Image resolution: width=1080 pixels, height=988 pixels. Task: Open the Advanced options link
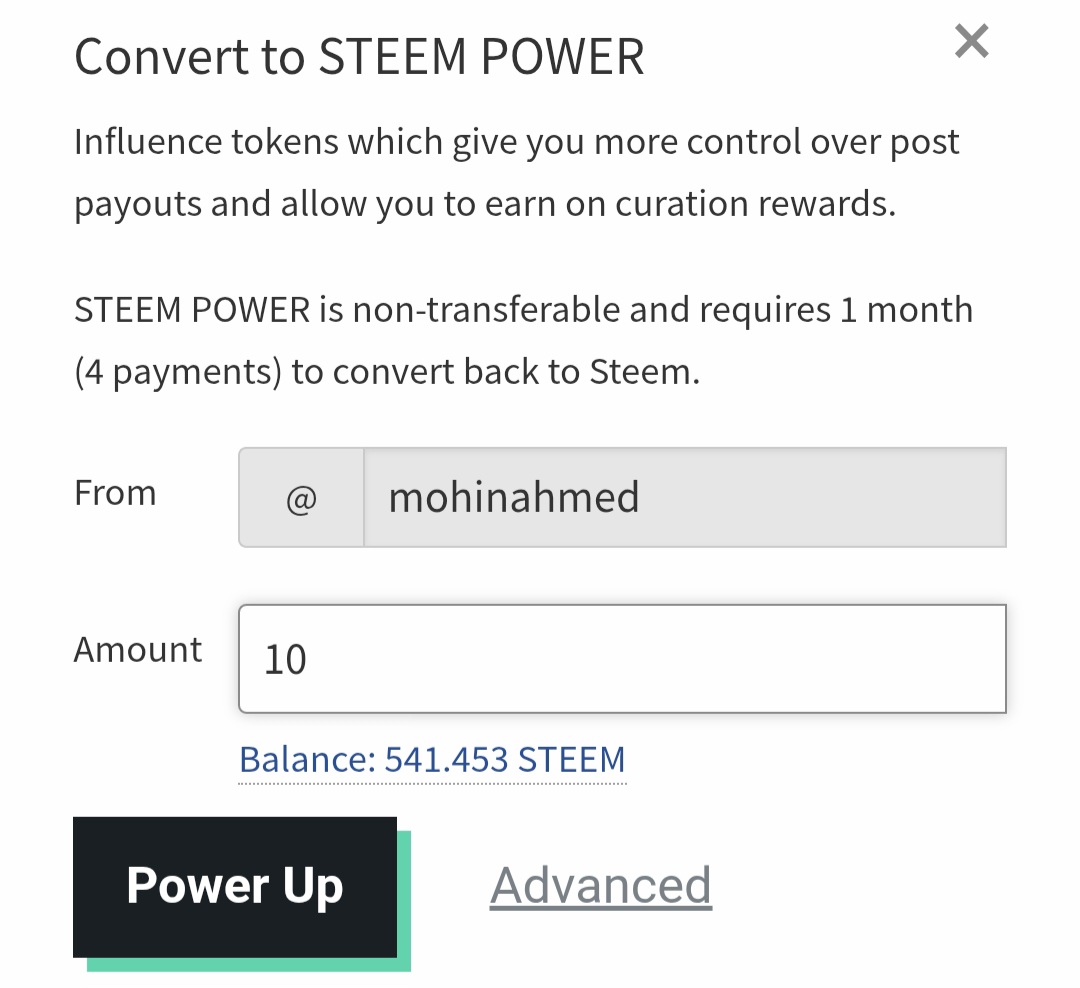[x=600, y=886]
